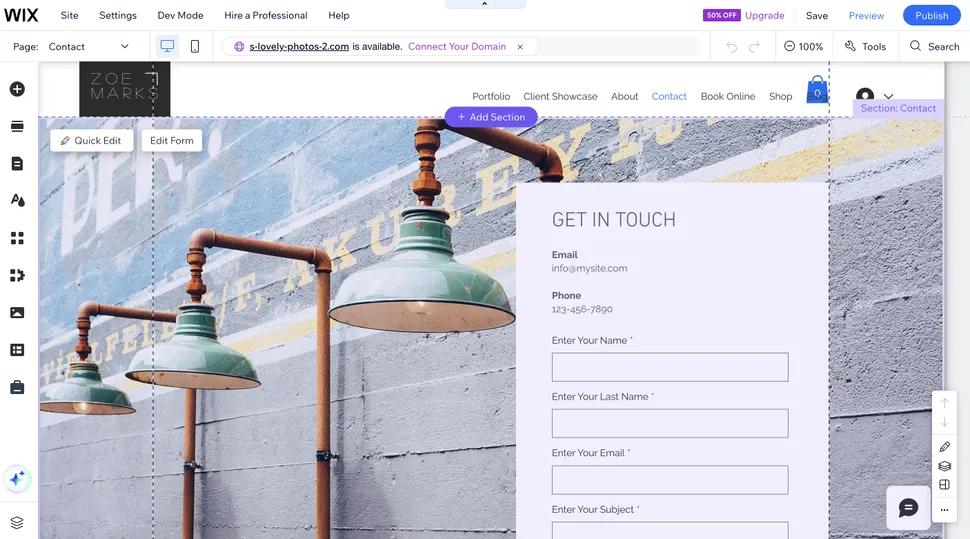Open the Site Design droplet icon
This screenshot has width=970, height=539.
[x=17, y=200]
